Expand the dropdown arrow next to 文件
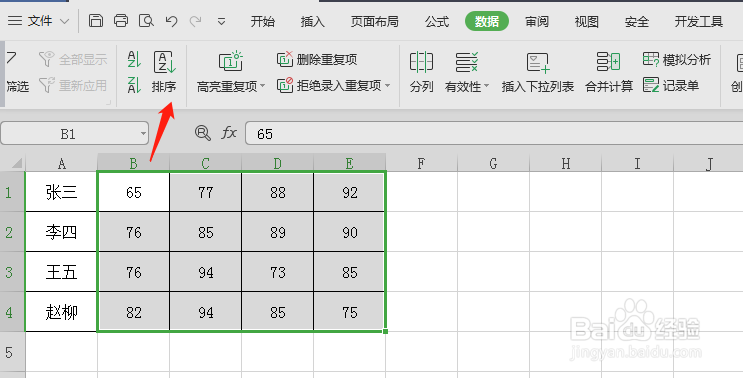Screen dimensions: 743x378 [64, 22]
